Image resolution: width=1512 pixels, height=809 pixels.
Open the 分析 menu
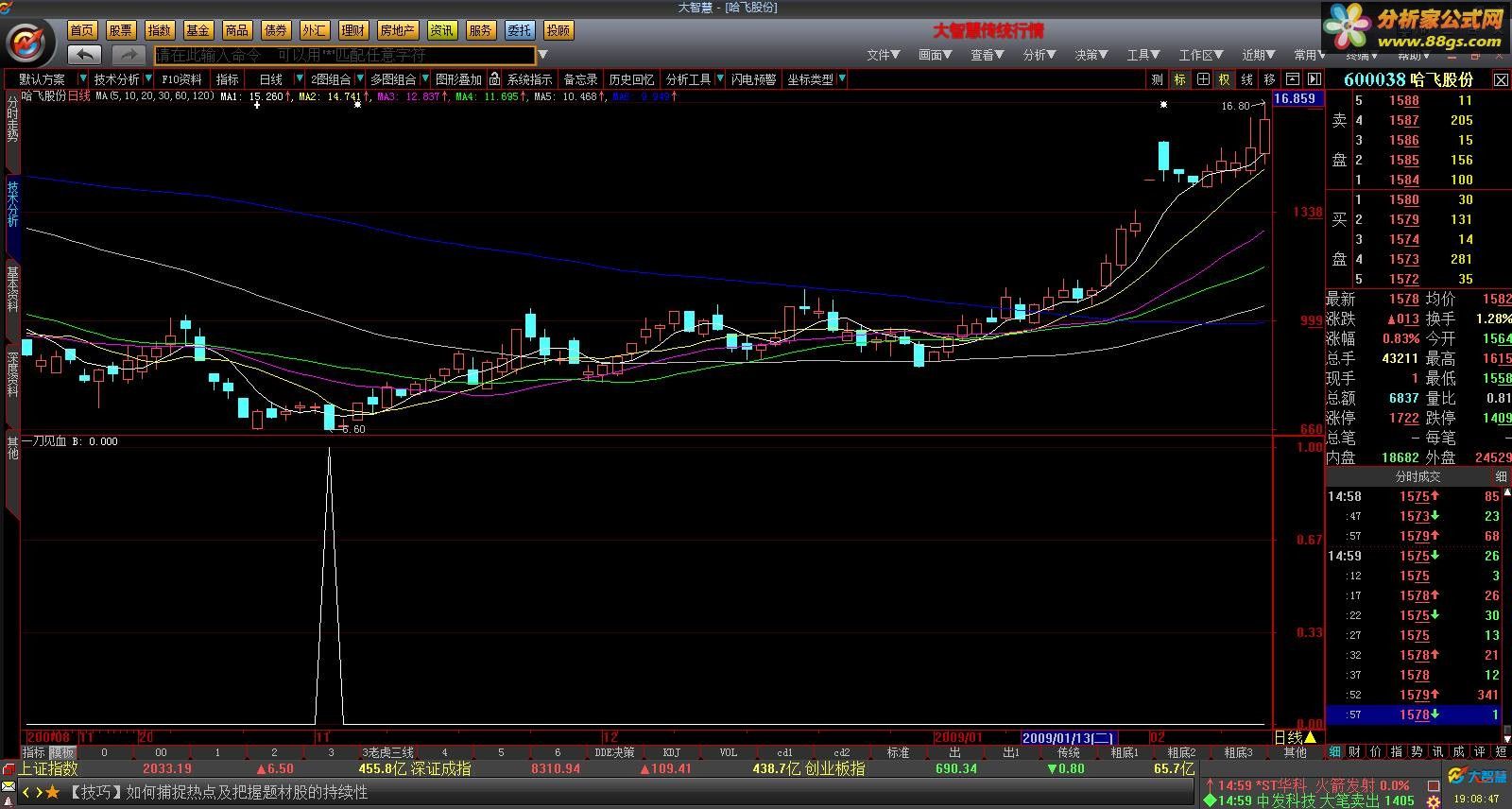point(1039,55)
